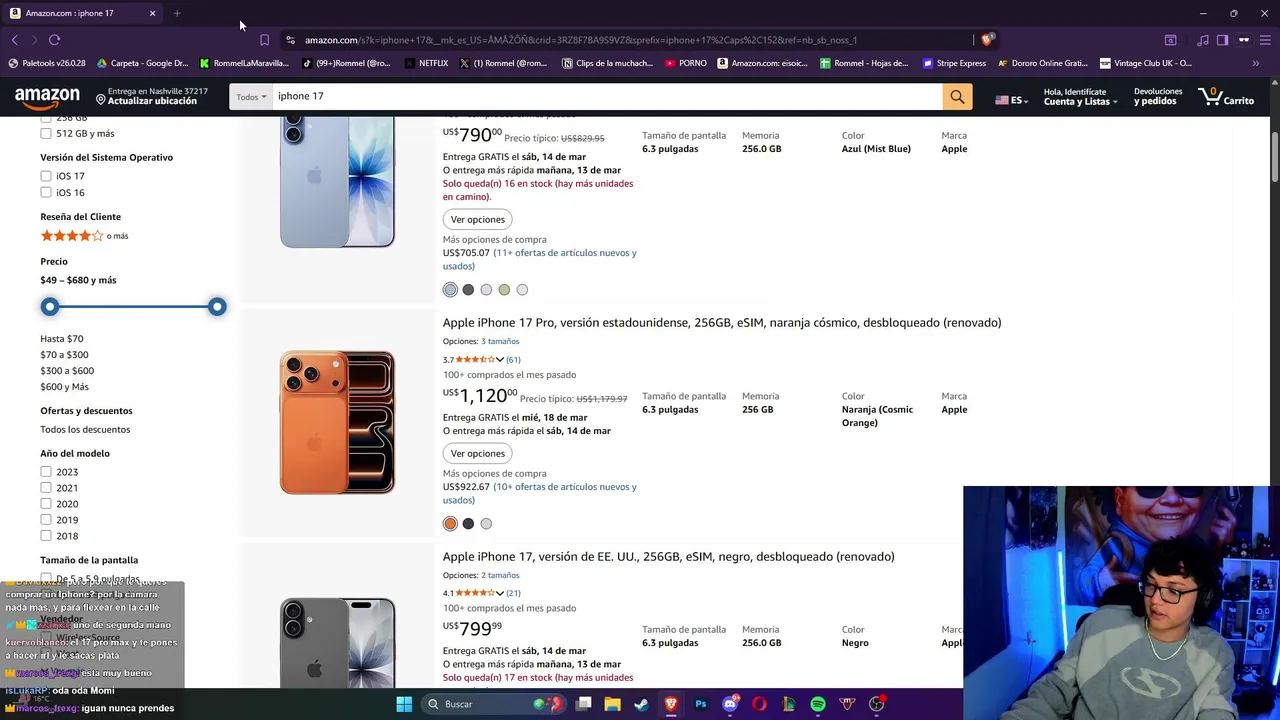
Task: Open the ES language selector
Action: coord(1010,100)
